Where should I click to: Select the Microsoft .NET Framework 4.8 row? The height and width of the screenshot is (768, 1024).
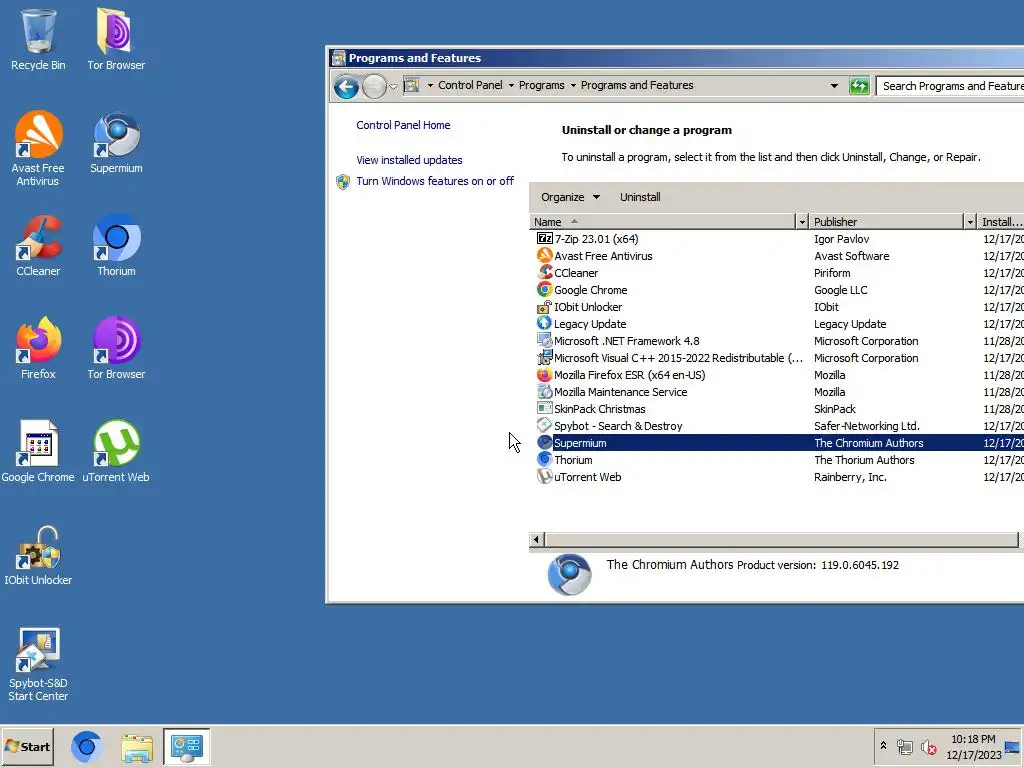(776, 340)
